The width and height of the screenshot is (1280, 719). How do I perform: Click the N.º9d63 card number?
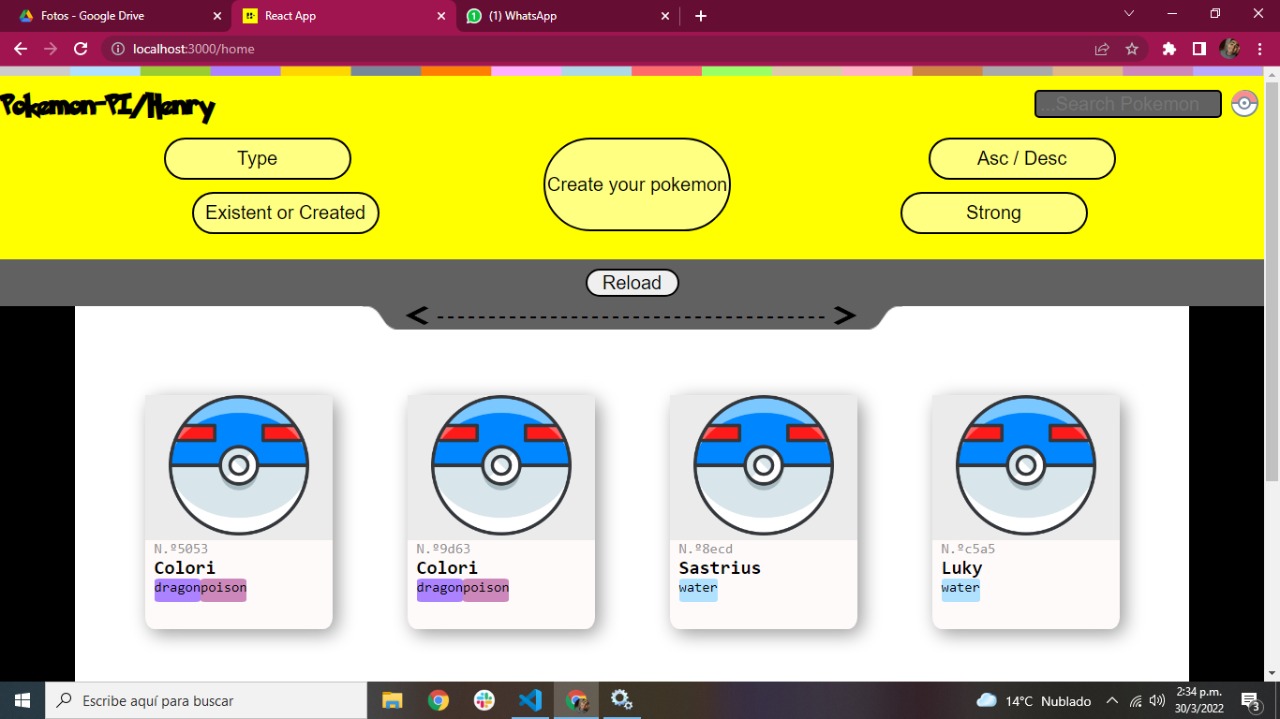(x=443, y=549)
